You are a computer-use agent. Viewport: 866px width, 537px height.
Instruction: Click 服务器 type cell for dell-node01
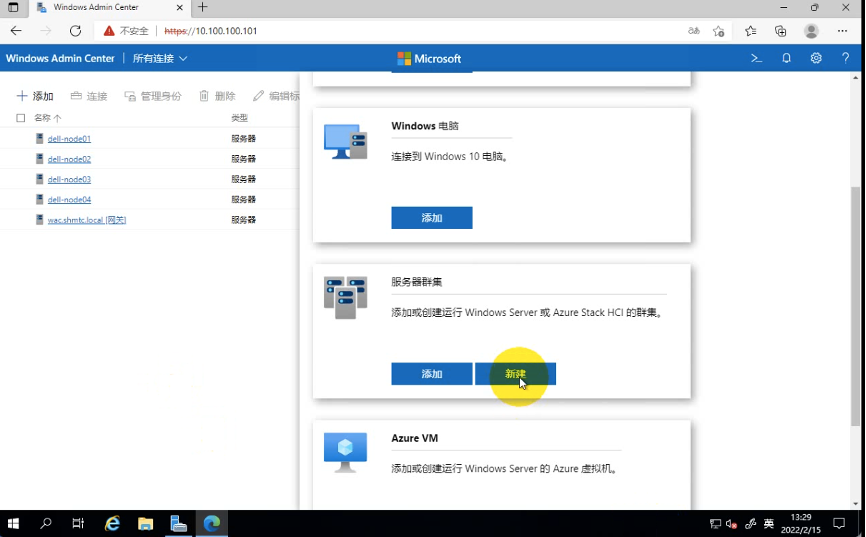pyautogui.click(x=244, y=139)
